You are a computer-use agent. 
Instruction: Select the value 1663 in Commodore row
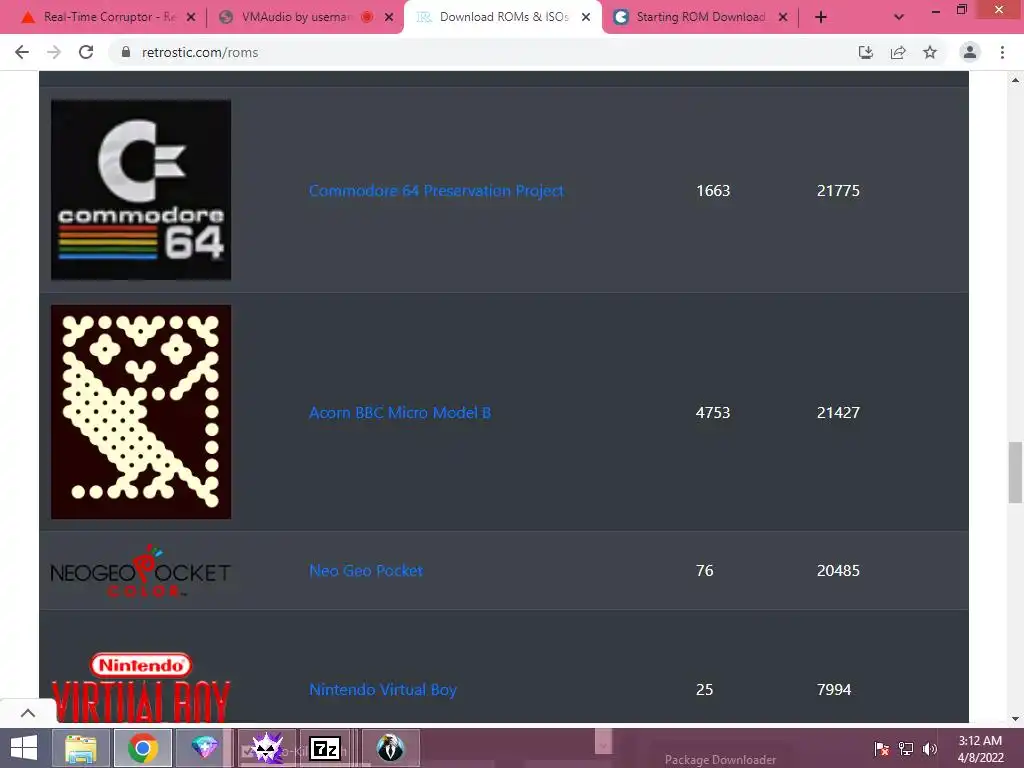(713, 191)
